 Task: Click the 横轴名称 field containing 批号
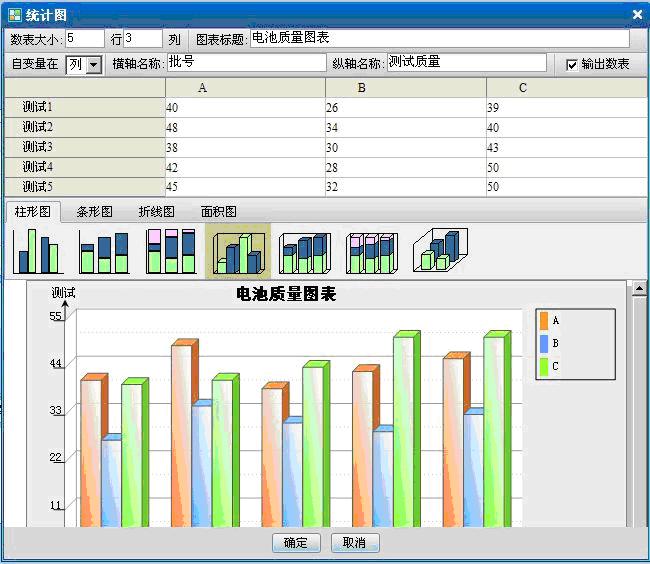(x=247, y=63)
